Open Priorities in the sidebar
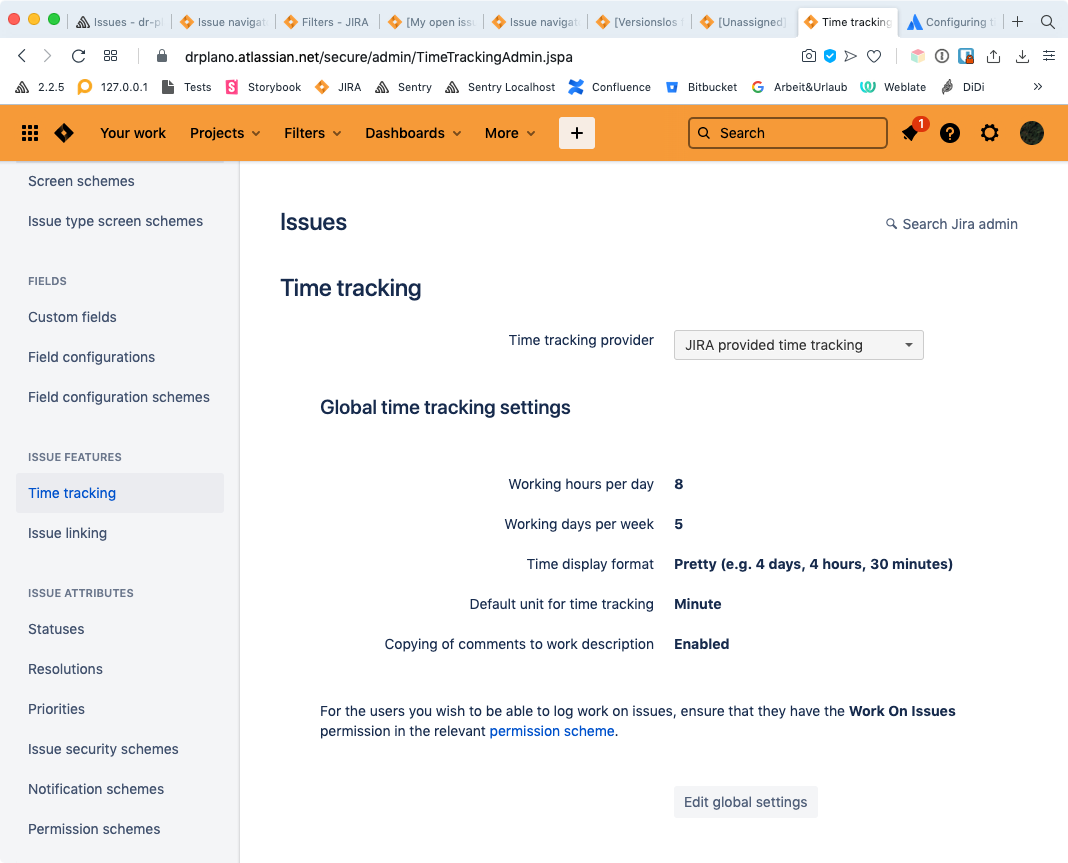This screenshot has height=863, width=1068. [57, 709]
